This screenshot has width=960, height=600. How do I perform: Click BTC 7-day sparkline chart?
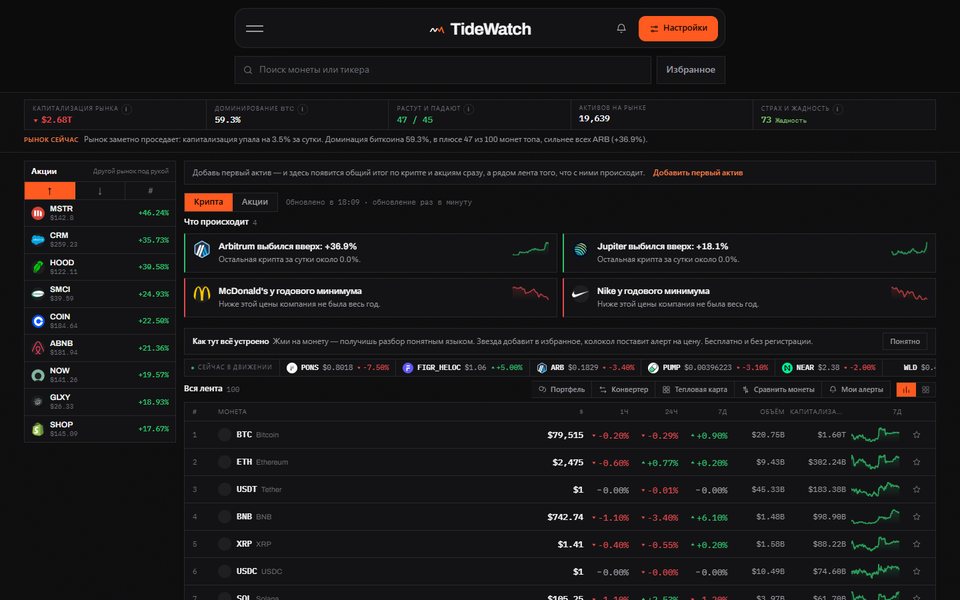[876, 435]
